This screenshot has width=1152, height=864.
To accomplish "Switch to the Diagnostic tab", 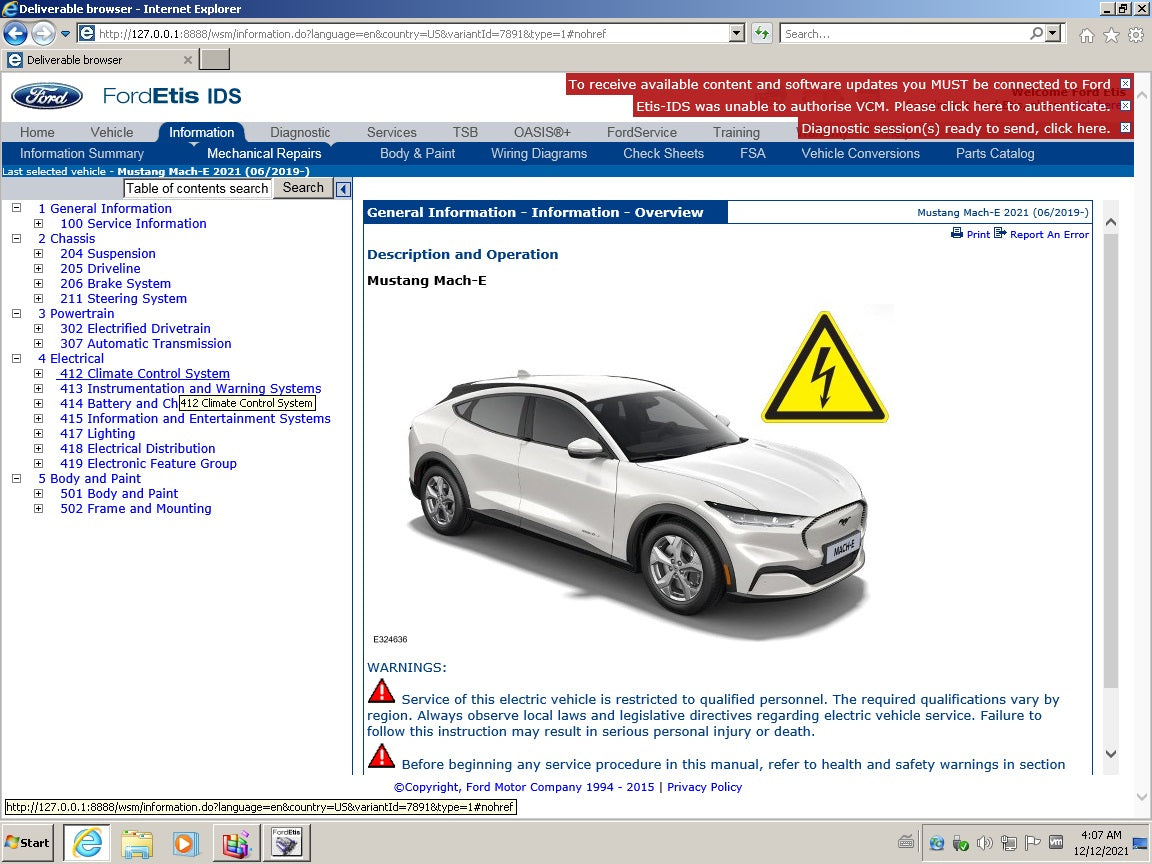I will (x=300, y=132).
